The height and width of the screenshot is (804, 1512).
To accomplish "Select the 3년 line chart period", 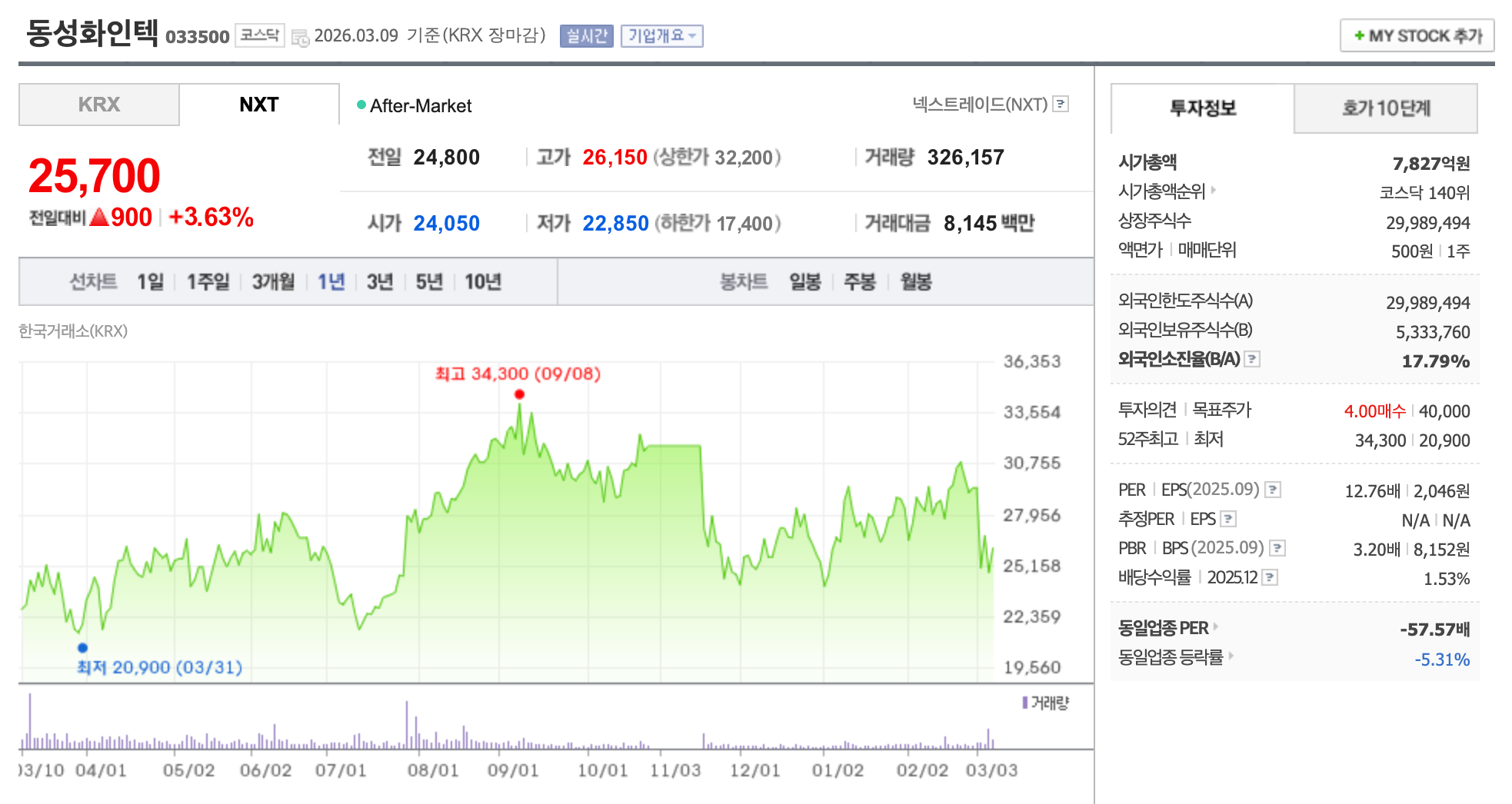I will (380, 282).
